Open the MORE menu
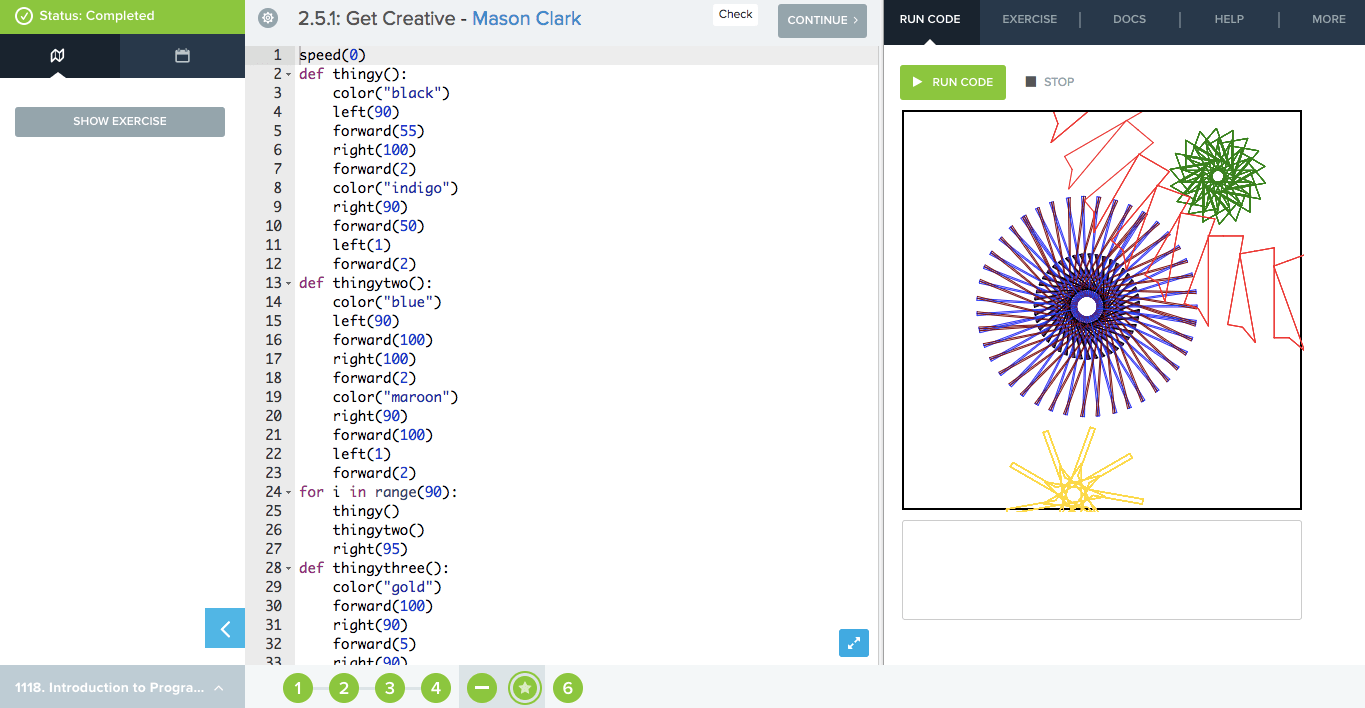This screenshot has width=1365, height=708. click(x=1328, y=18)
